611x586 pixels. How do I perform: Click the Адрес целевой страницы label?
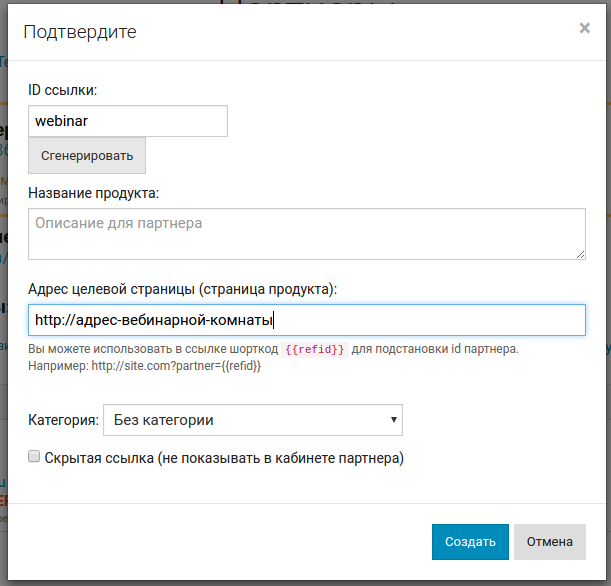[182, 289]
